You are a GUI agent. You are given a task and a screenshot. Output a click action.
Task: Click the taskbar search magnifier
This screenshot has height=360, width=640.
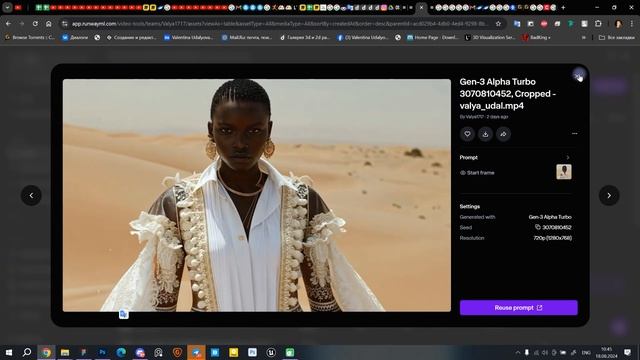click(27, 352)
